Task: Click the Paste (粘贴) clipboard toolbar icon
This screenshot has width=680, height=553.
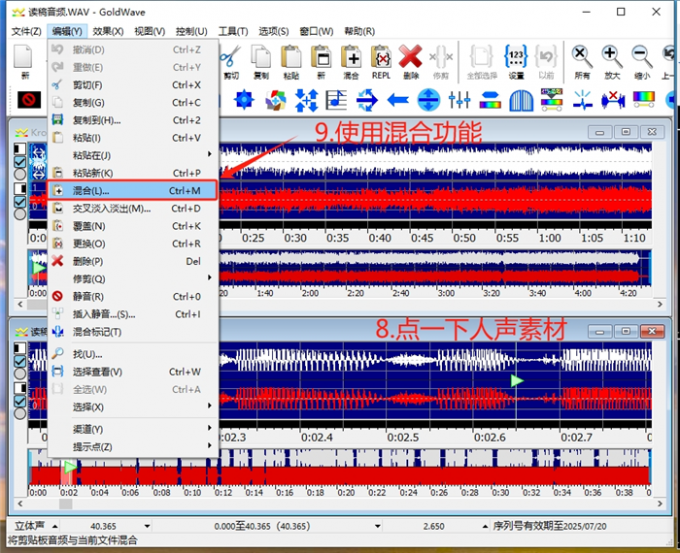Action: pyautogui.click(x=291, y=56)
